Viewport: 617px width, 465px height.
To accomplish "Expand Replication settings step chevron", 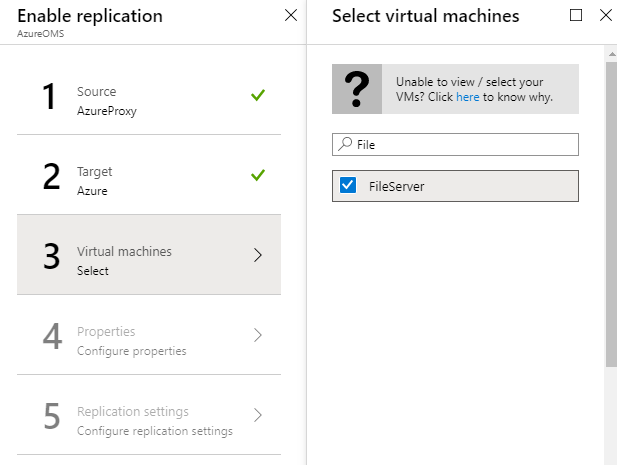I will coord(258,415).
